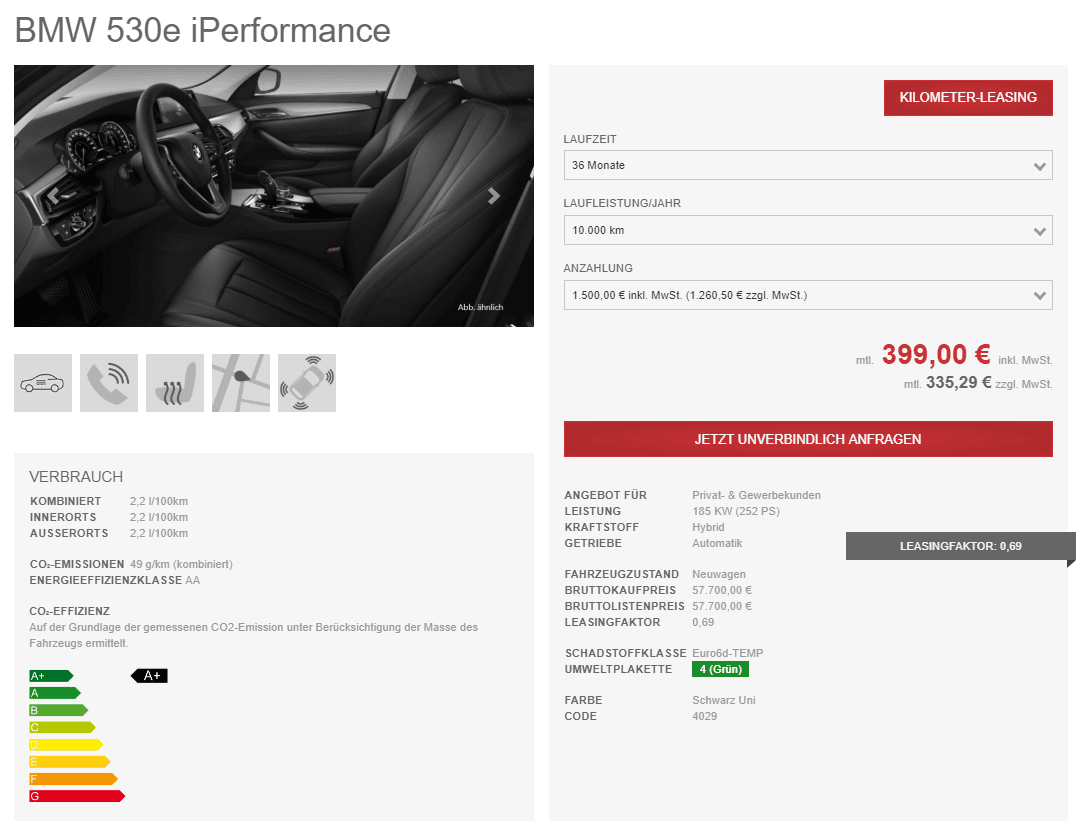Show the next car image

[x=494, y=196]
